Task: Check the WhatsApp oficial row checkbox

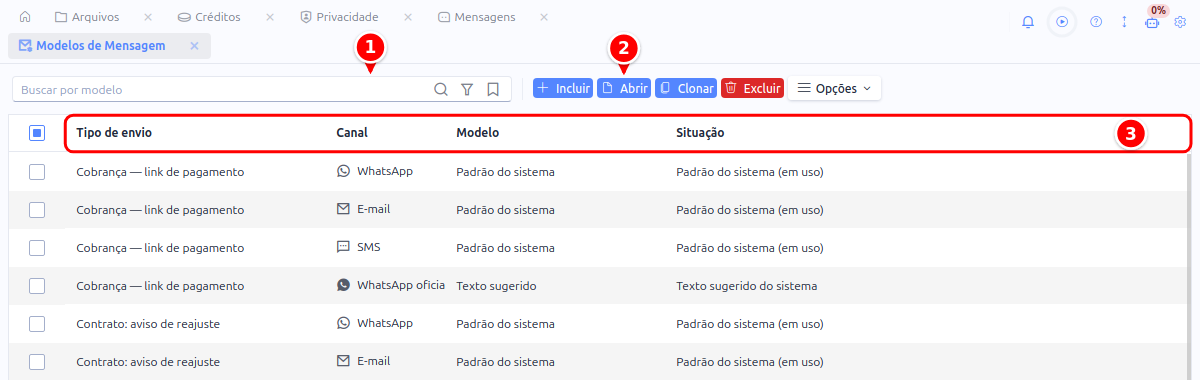Action: coord(37,286)
